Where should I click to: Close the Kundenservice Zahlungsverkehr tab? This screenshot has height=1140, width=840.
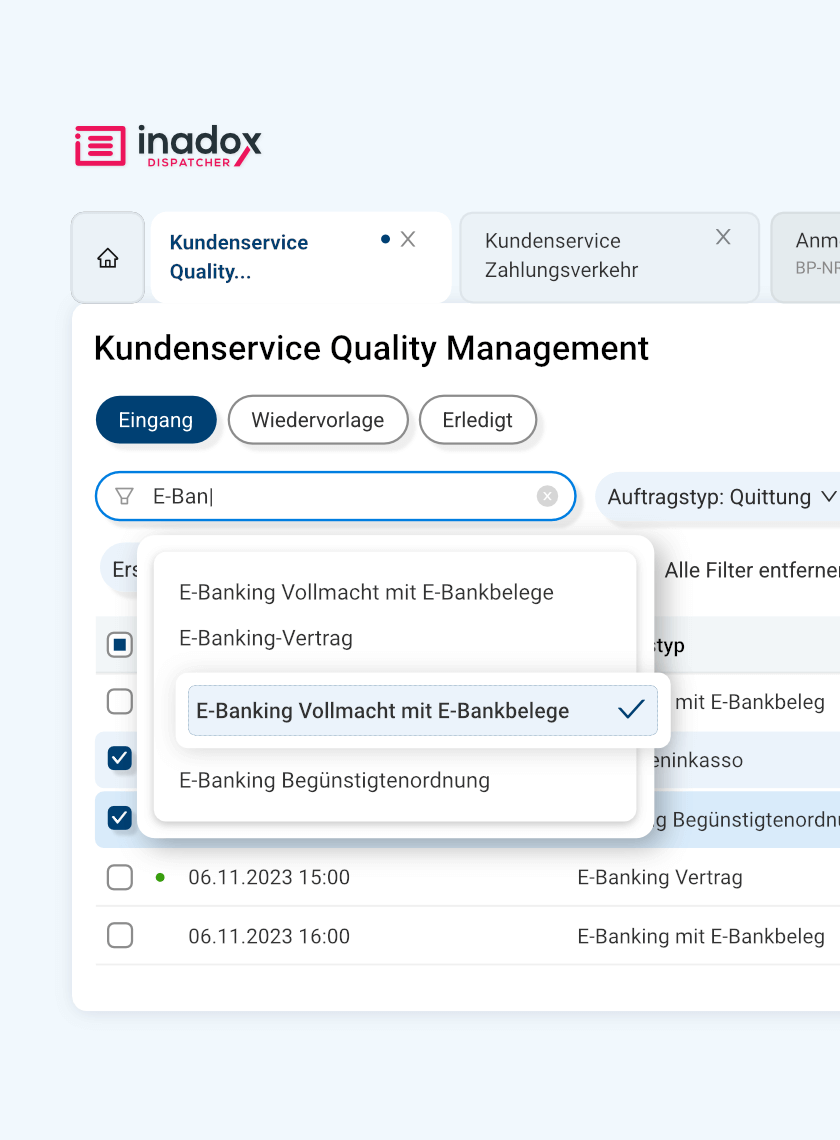[723, 237]
